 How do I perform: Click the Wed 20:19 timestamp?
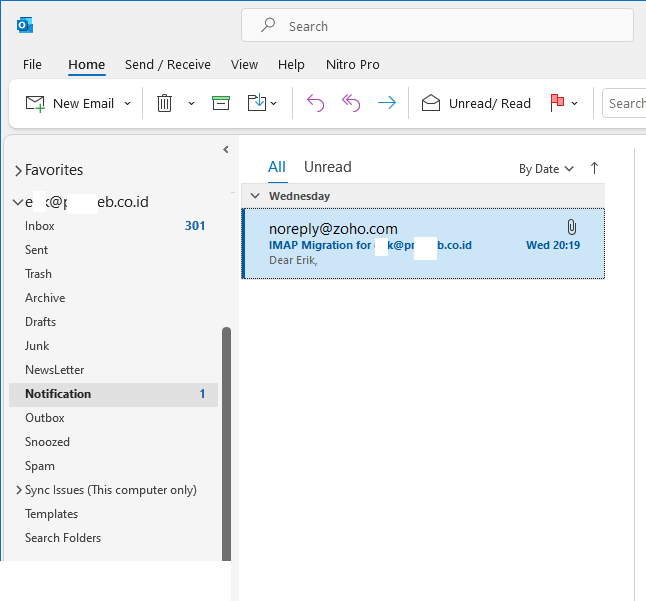click(x=553, y=246)
